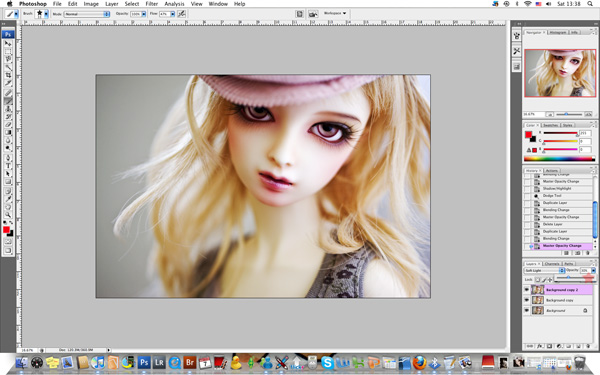
Task: Click the foreground red color swatch in toolbox
Action: pos(6,230)
